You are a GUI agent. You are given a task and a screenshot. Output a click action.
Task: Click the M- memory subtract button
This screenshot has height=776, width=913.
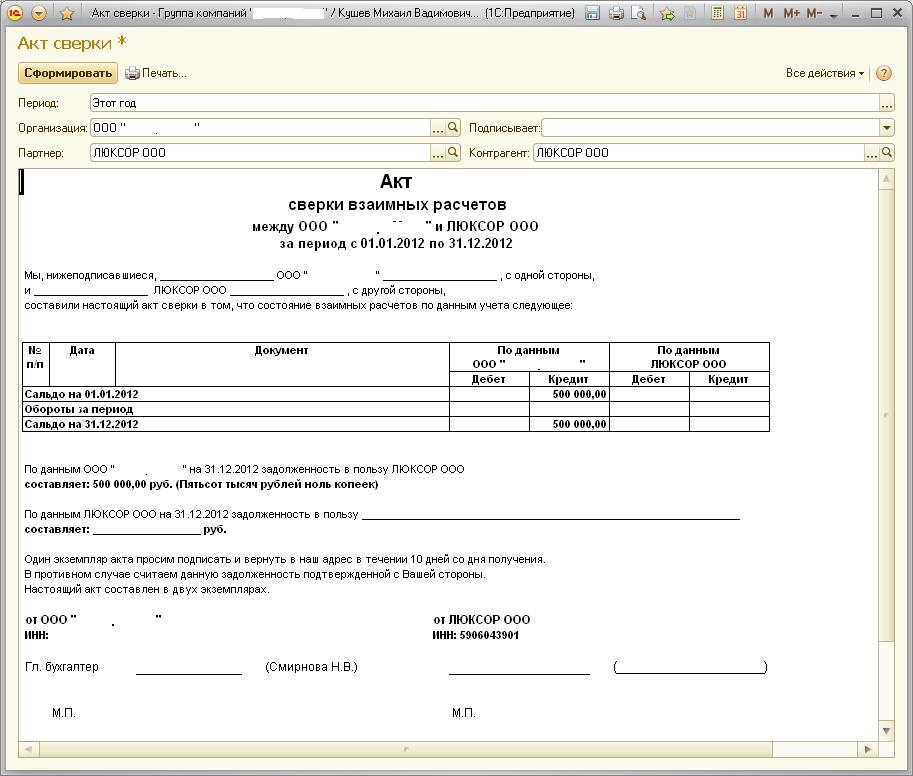[814, 13]
